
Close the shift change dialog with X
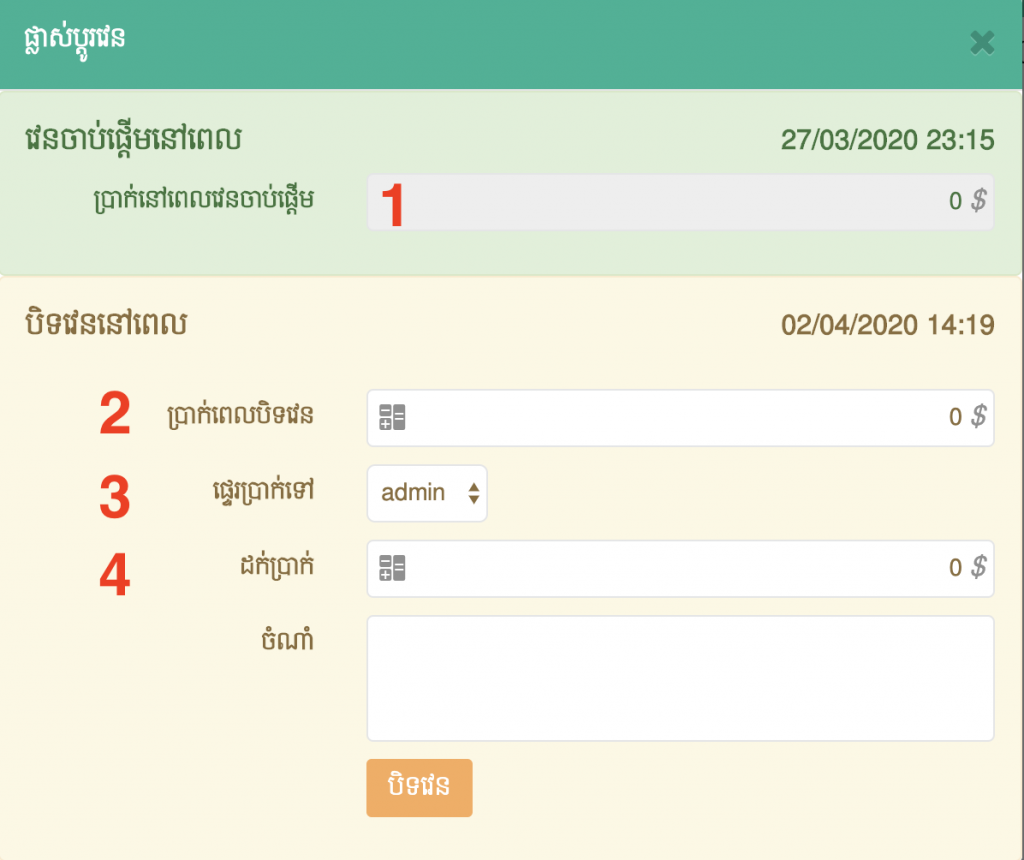click(x=982, y=43)
